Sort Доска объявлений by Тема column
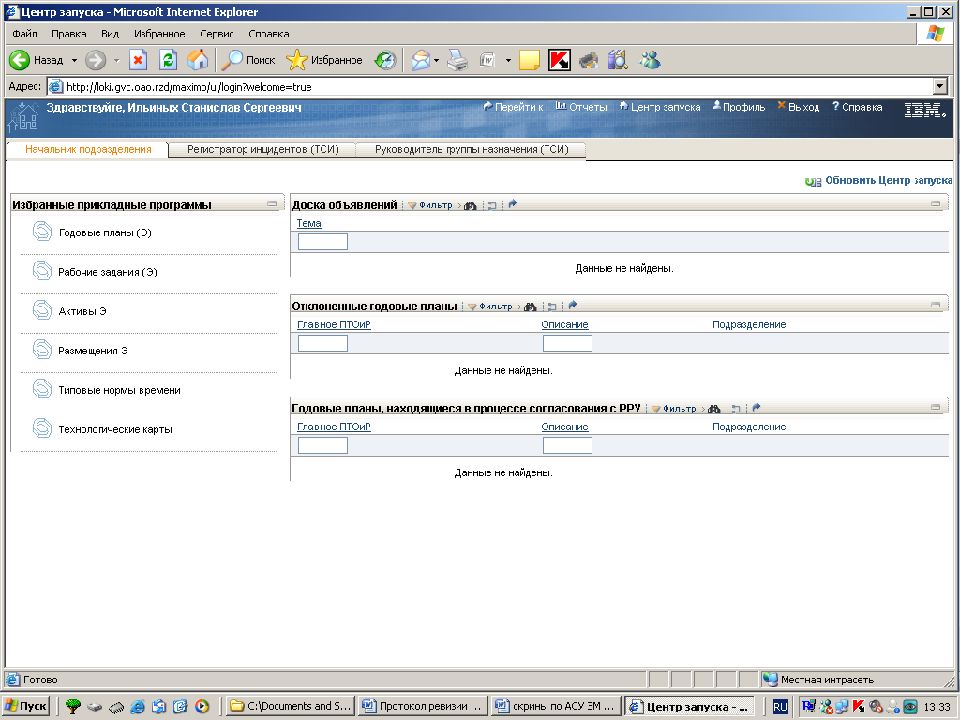960x720 pixels. [309, 223]
